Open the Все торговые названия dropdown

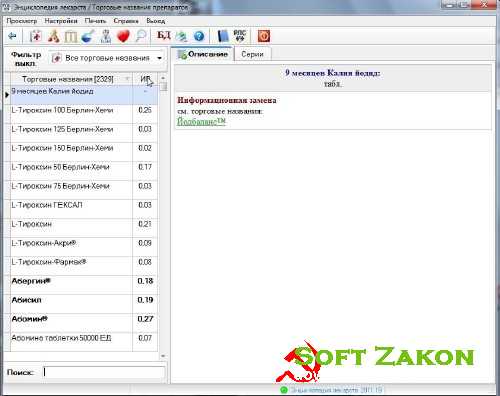[106, 58]
